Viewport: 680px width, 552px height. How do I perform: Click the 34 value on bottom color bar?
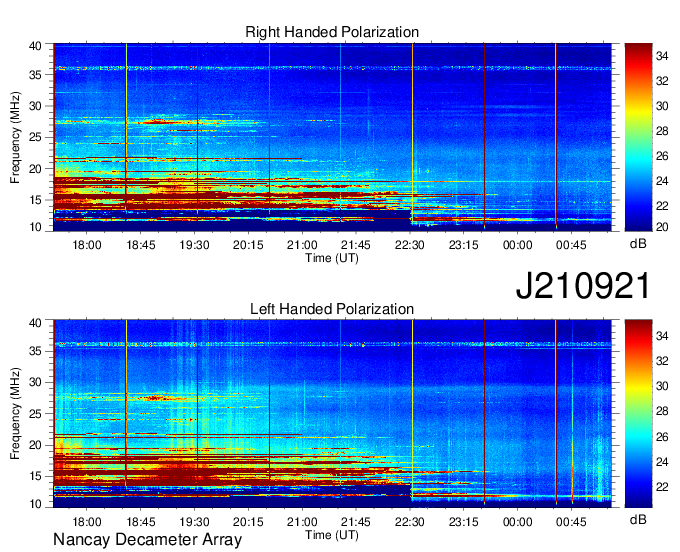pos(662,335)
